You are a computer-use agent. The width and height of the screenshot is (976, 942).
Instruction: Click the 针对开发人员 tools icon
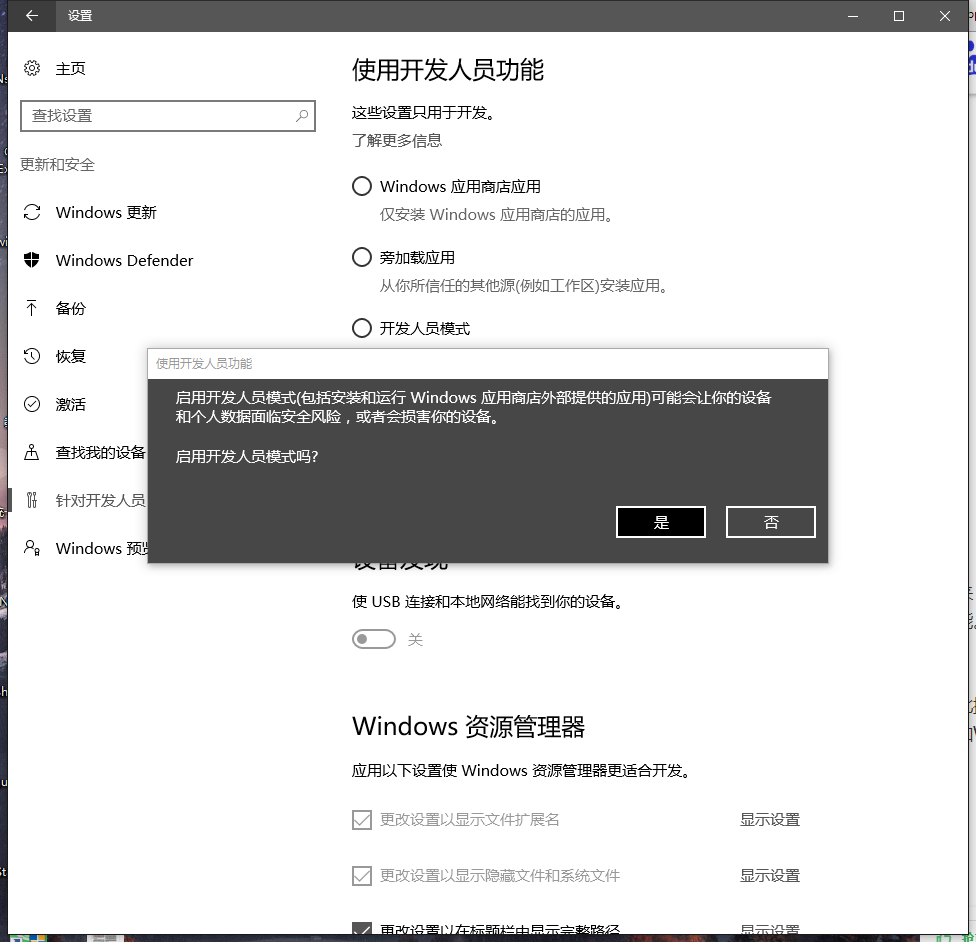(x=32, y=500)
